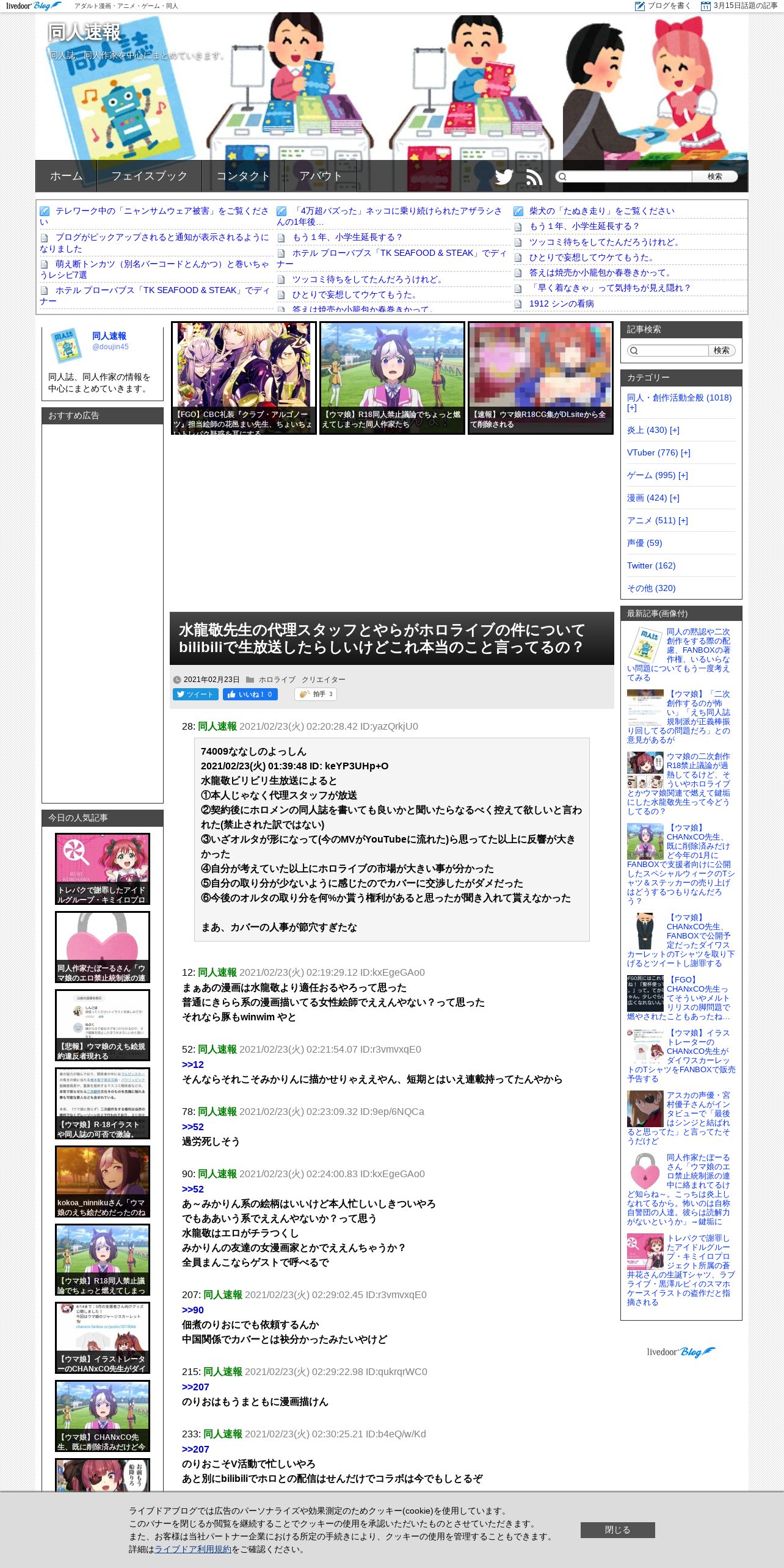Click the featured icon beside 柴犬の「たぬき走り」
The image size is (784, 1568).
pyautogui.click(x=518, y=211)
